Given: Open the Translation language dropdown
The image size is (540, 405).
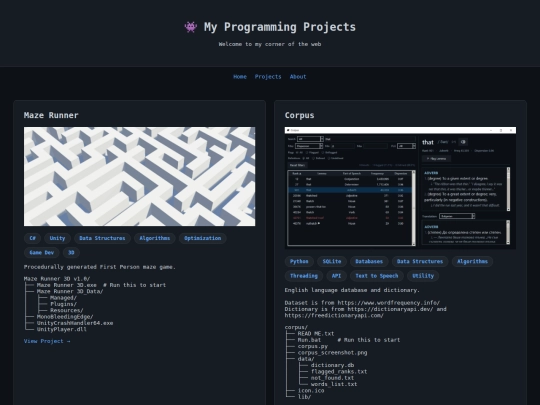Looking at the screenshot, I should [x=457, y=216].
